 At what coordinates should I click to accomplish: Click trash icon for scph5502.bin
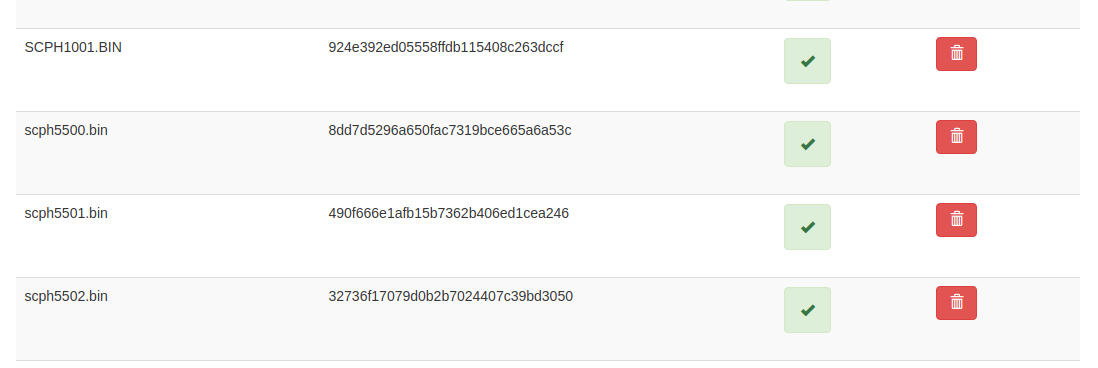pos(956,303)
